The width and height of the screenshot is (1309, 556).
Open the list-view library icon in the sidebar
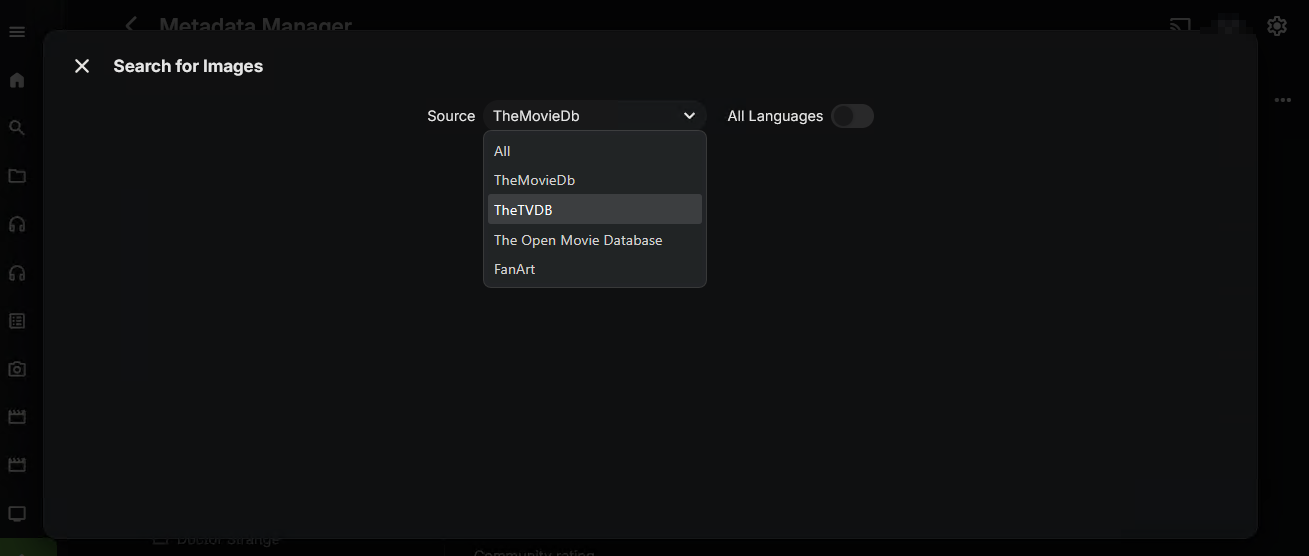coord(17,321)
